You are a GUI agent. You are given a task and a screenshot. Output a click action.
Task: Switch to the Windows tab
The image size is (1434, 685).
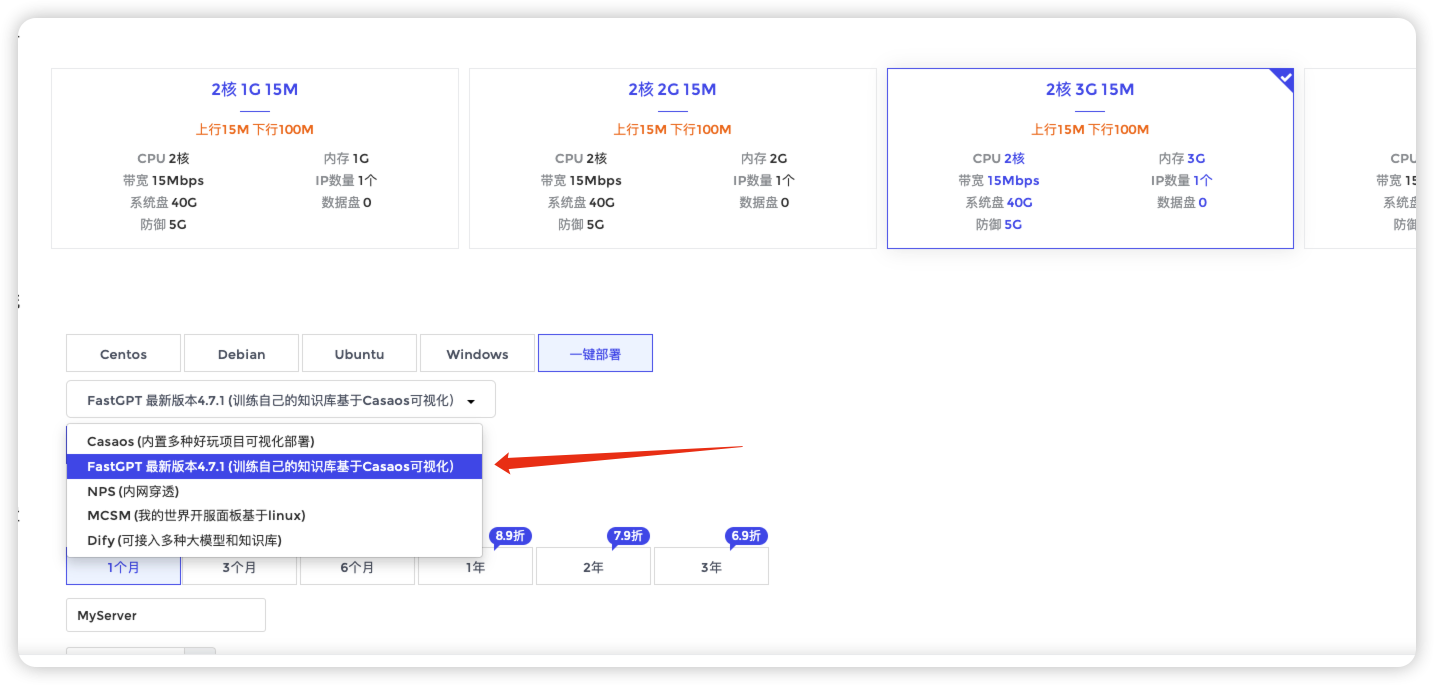477,354
